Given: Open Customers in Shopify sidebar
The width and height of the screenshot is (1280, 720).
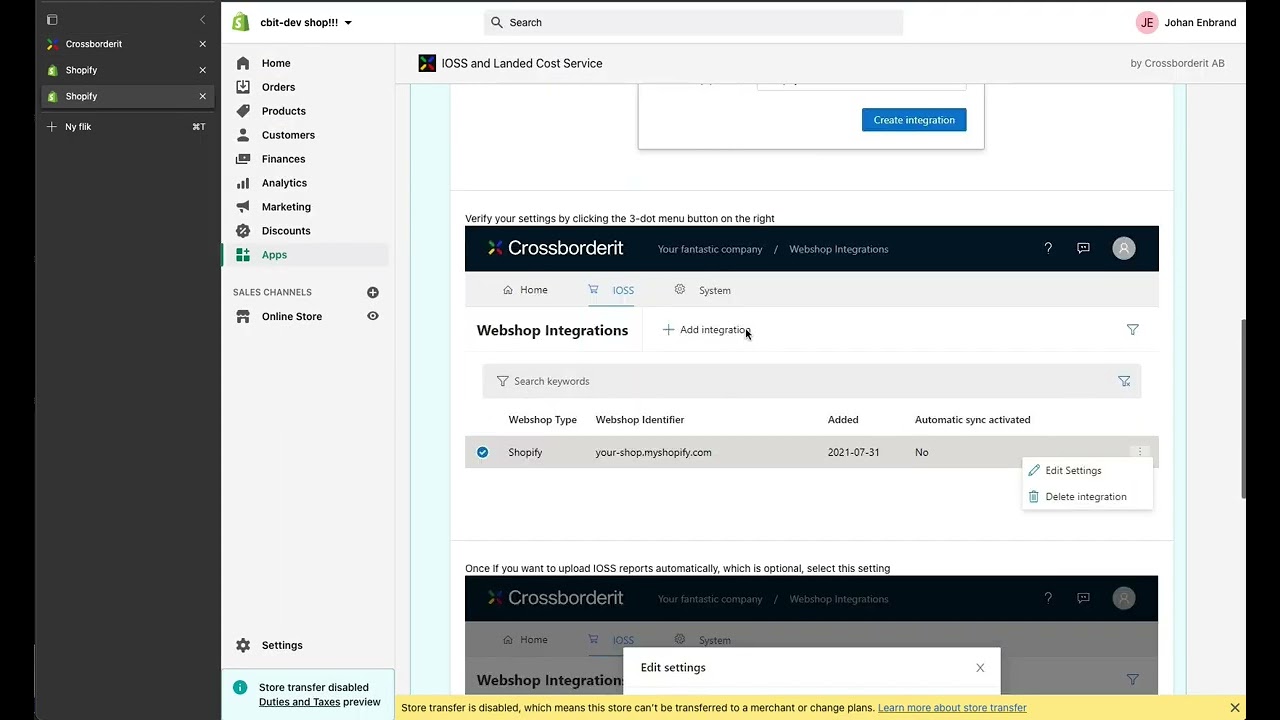Looking at the screenshot, I should [288, 135].
